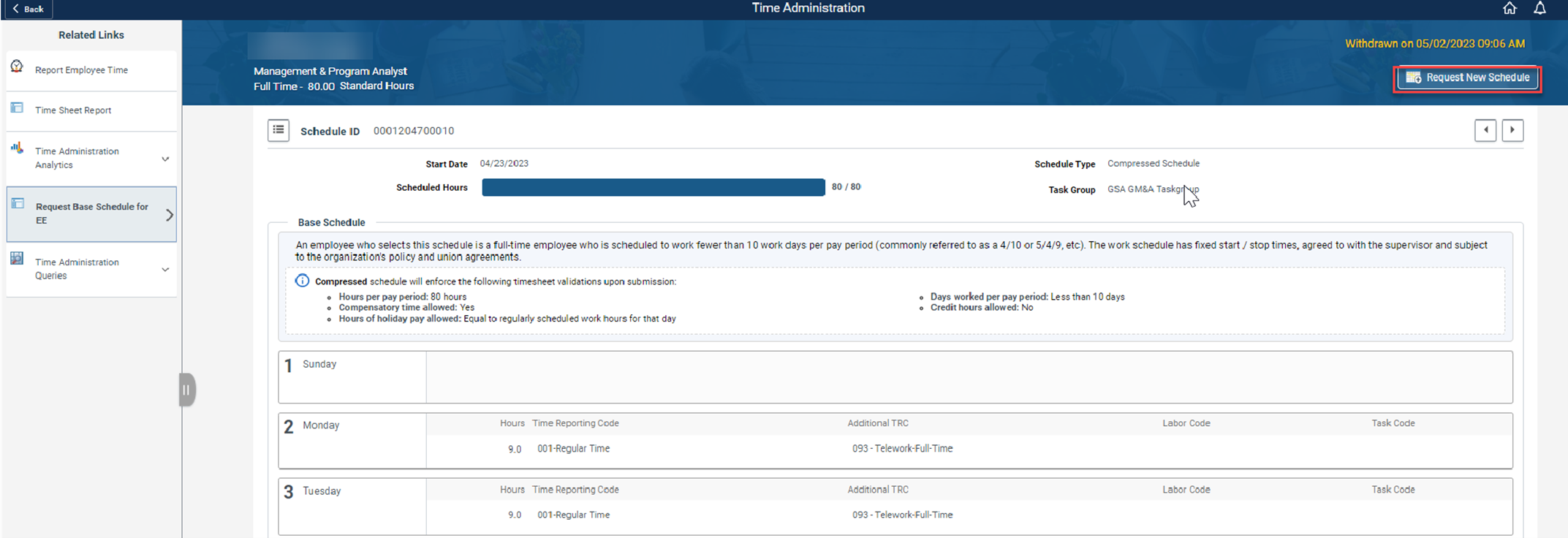Click the Time Administration Queries icon
Image resolution: width=1568 pixels, height=538 pixels.
point(17,259)
